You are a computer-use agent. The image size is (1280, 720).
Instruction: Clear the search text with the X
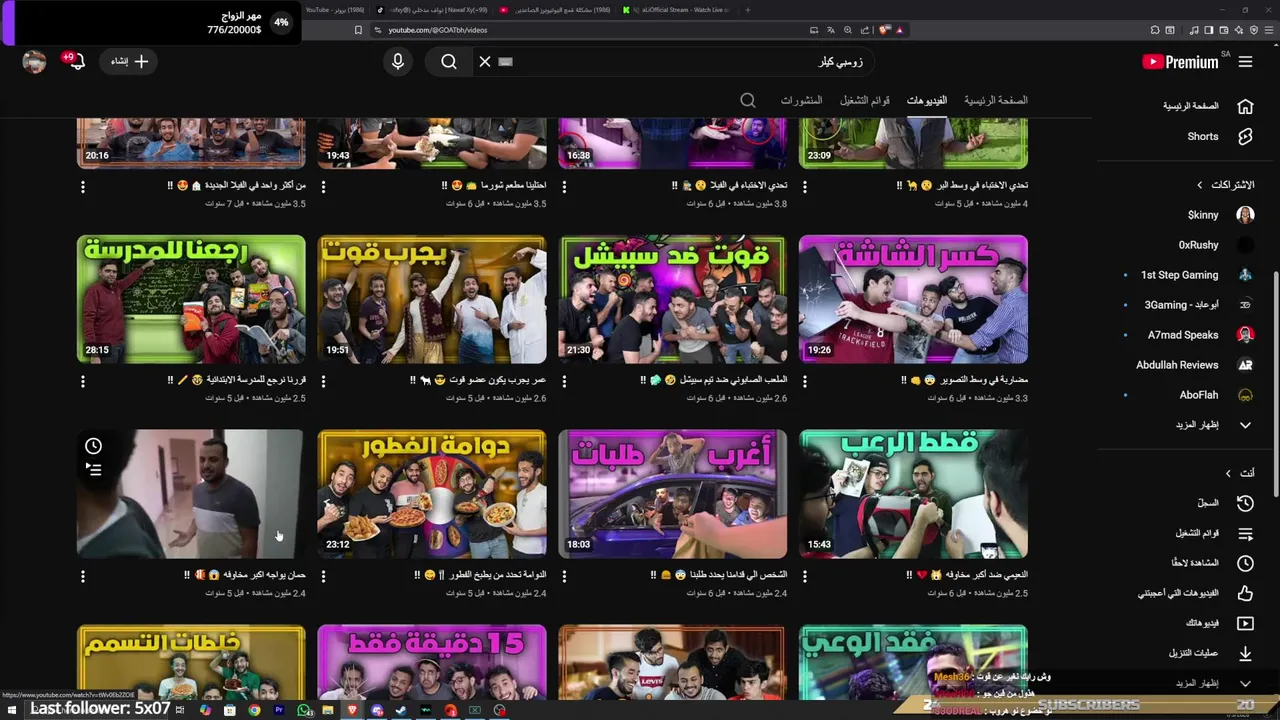click(485, 62)
